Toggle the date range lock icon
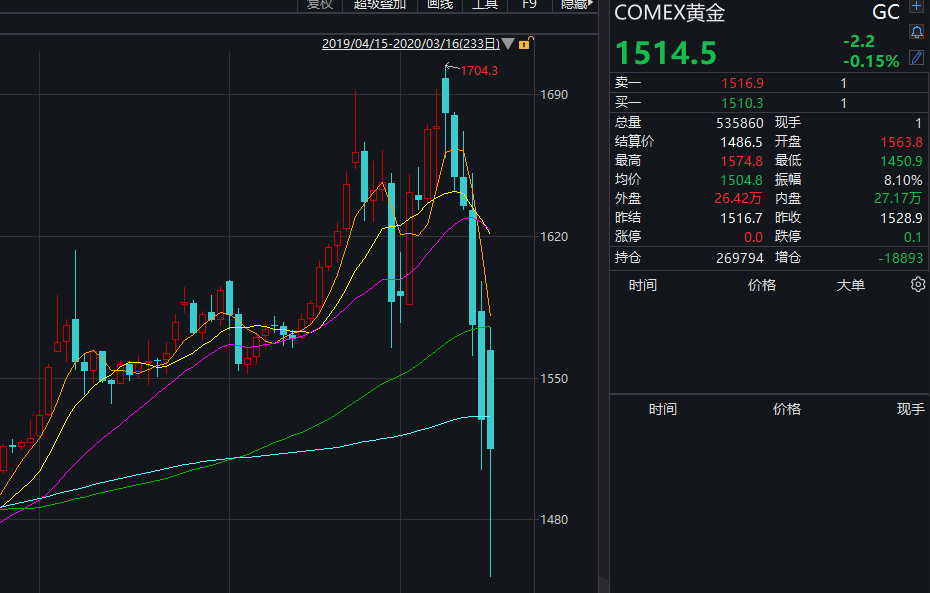The width and height of the screenshot is (930, 593). pyautogui.click(x=526, y=43)
